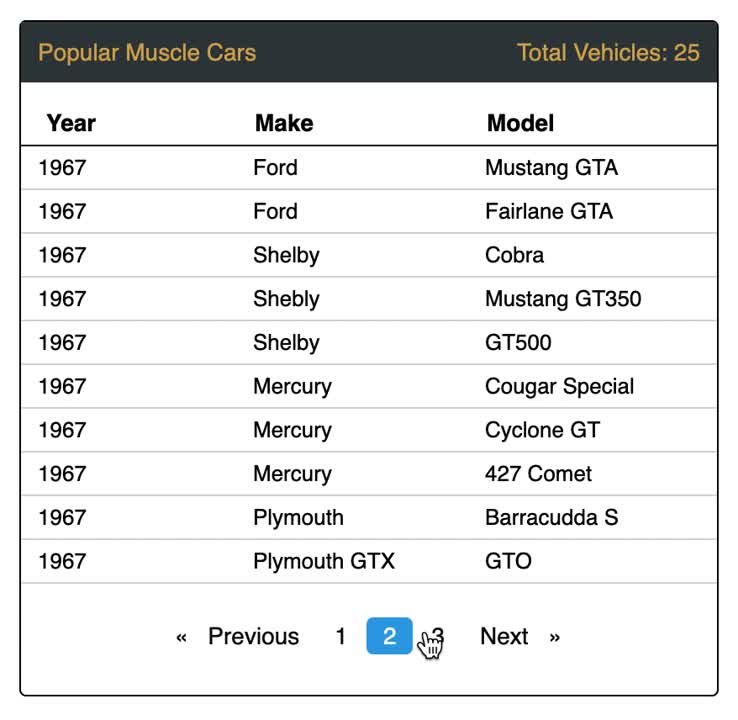Jump to page 3
Image resolution: width=738 pixels, height=720 pixels.
[x=437, y=636]
